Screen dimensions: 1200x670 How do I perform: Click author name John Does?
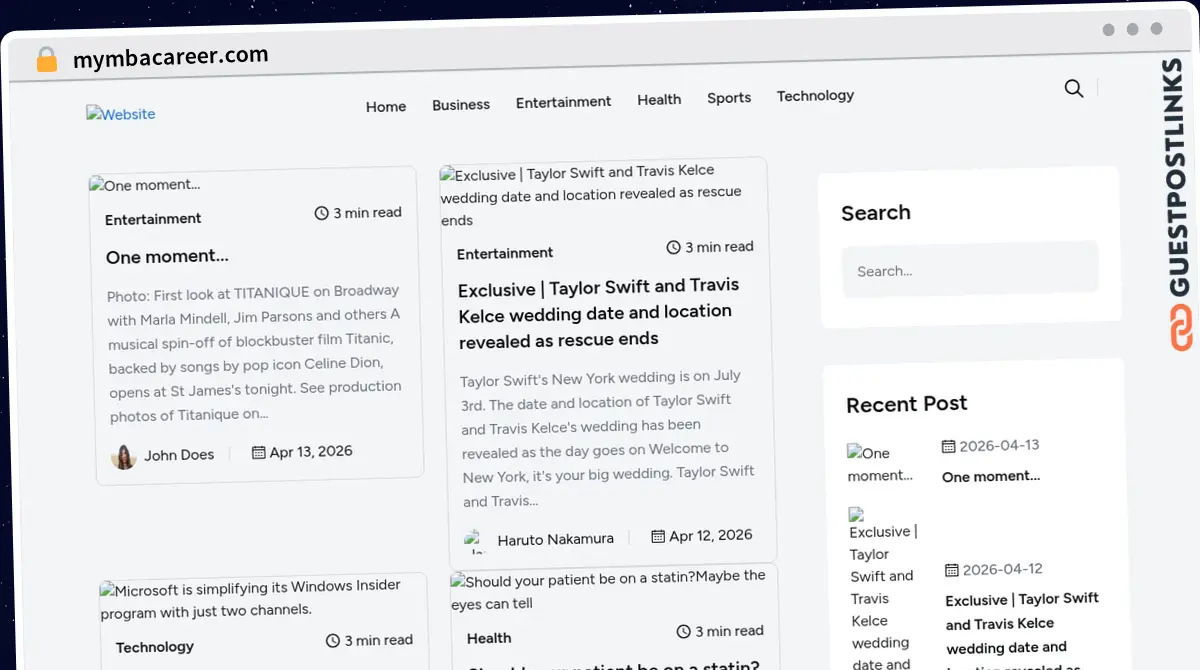coord(179,455)
